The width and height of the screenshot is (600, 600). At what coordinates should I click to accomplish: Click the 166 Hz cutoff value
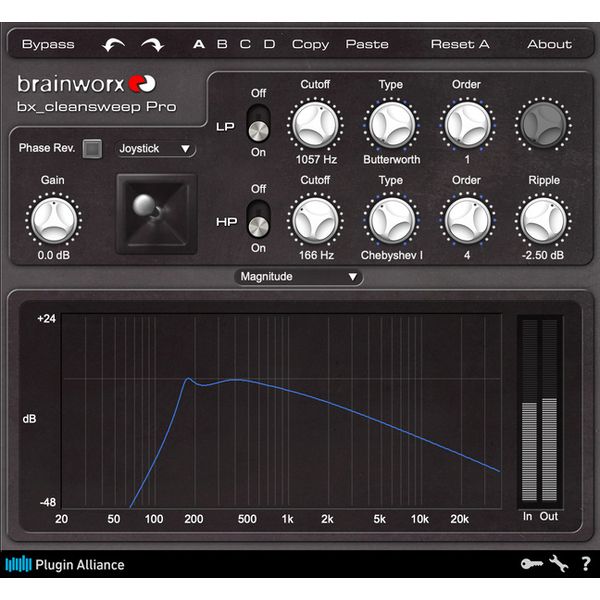coord(316,255)
